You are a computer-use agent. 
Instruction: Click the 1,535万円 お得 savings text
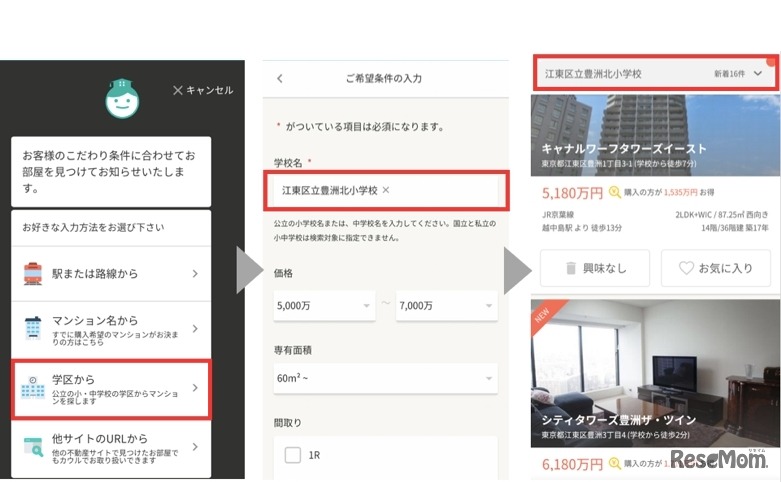689,192
